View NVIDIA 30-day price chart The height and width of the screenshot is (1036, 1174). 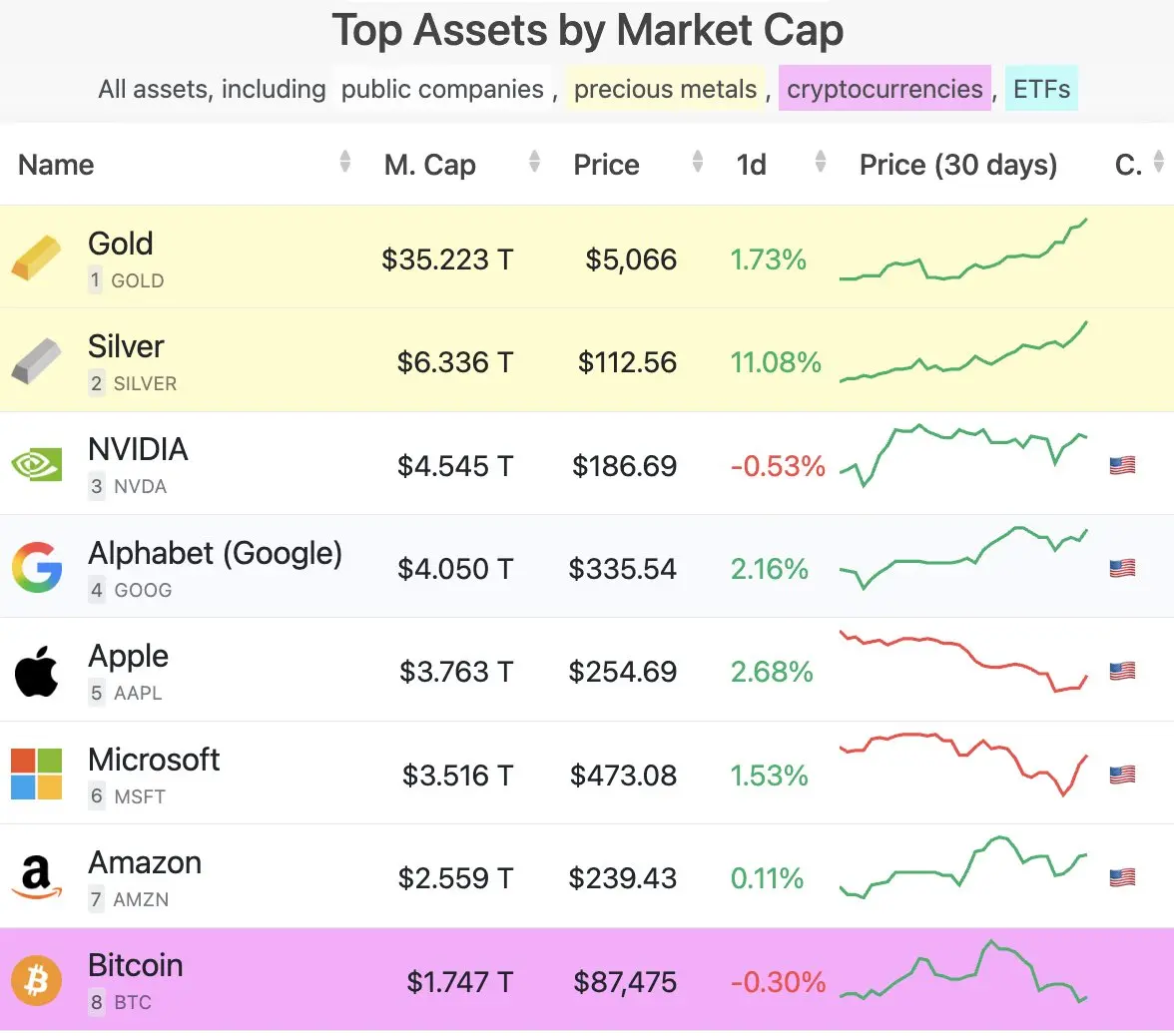click(x=963, y=454)
